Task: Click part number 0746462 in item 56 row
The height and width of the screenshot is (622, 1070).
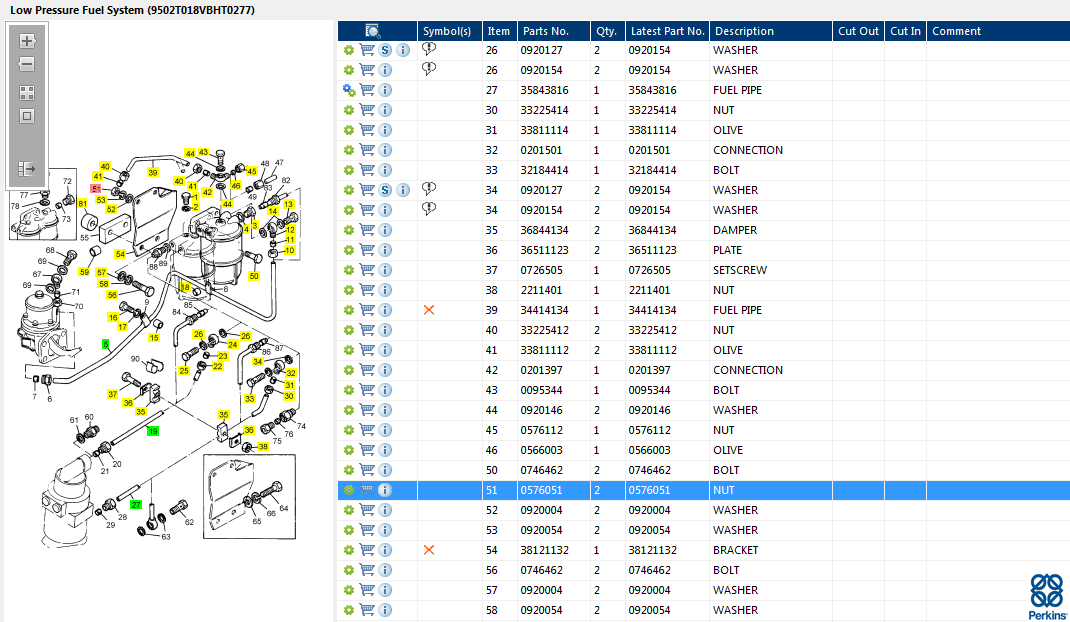Action: point(541,570)
